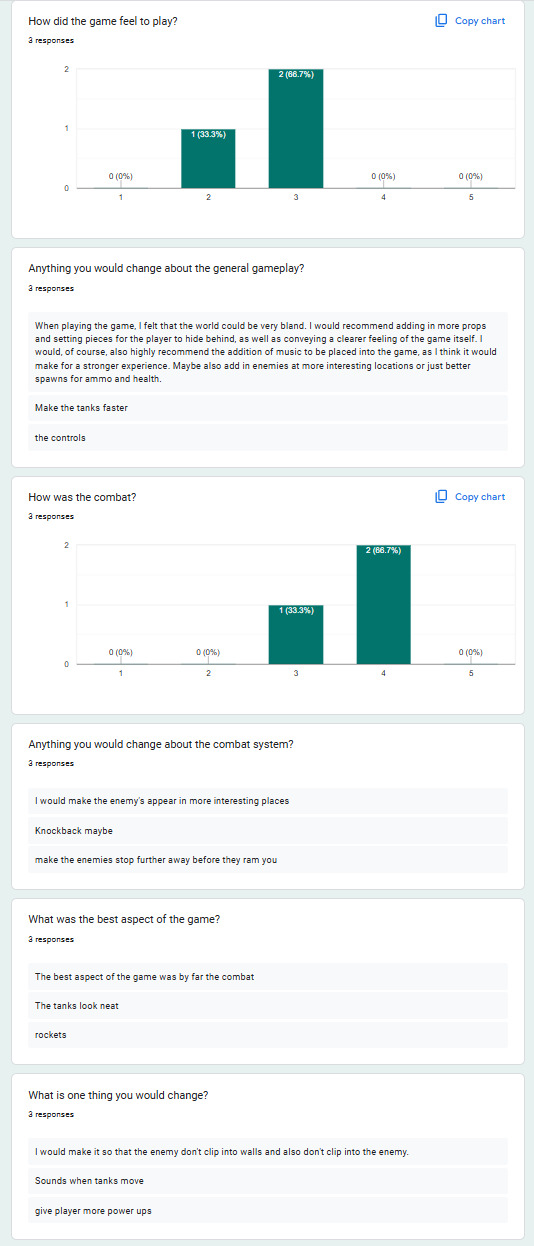Screen dimensions: 534x1246
Task: Click the 'Knockback maybe' response
Action: (x=267, y=831)
